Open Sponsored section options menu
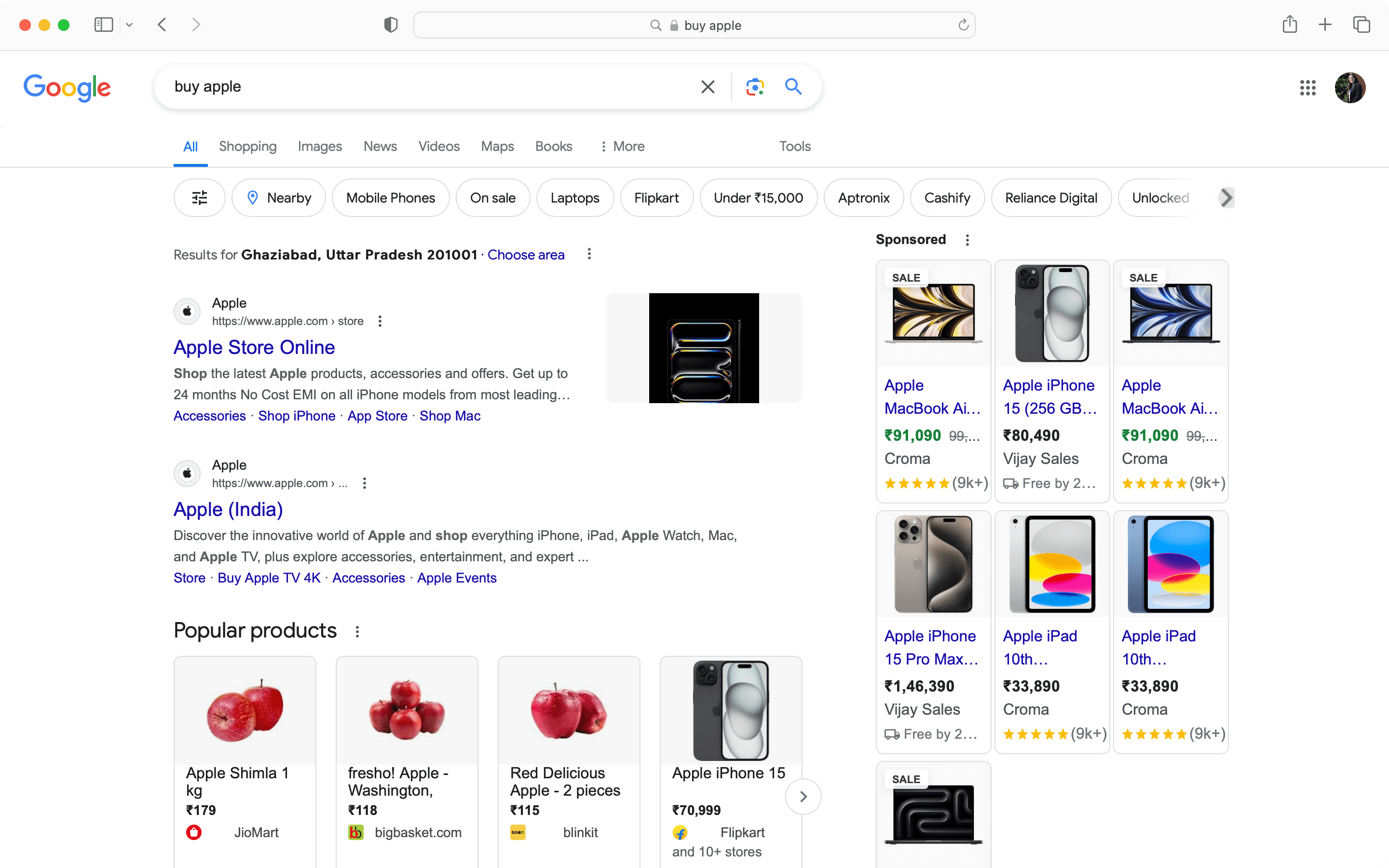Image resolution: width=1389 pixels, height=868 pixels. pos(967,240)
